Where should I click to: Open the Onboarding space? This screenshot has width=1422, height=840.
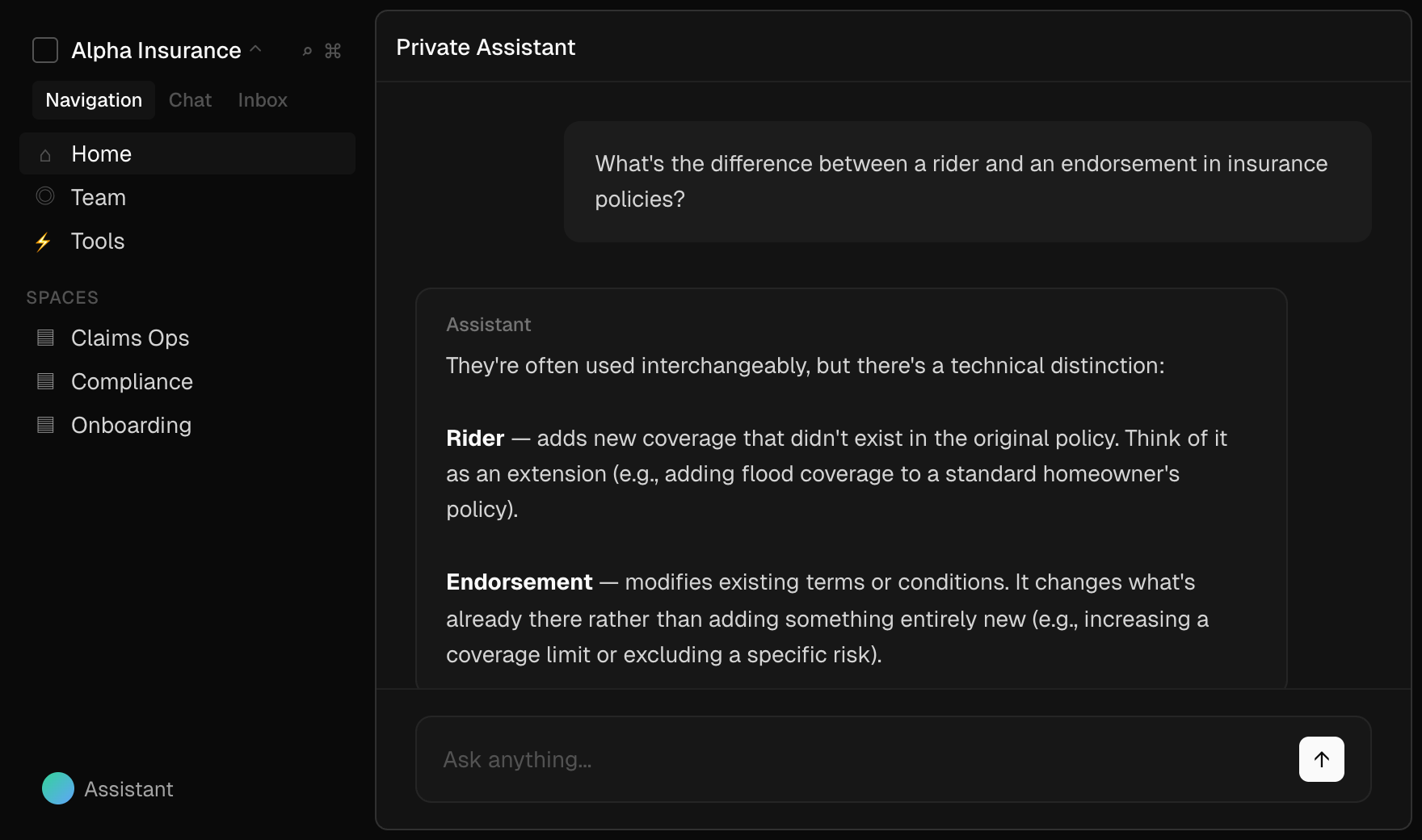point(131,424)
